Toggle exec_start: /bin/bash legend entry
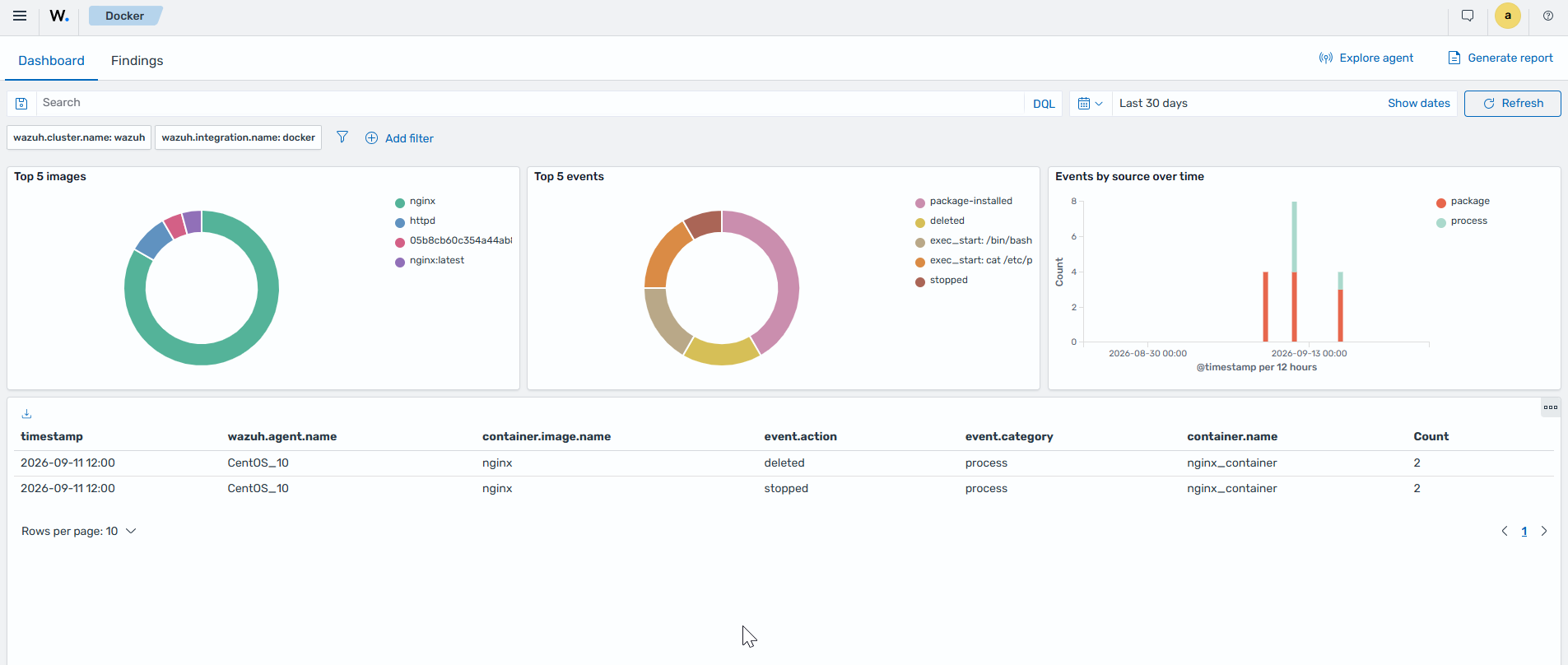Viewport: 1568px width, 665px height. (974, 240)
